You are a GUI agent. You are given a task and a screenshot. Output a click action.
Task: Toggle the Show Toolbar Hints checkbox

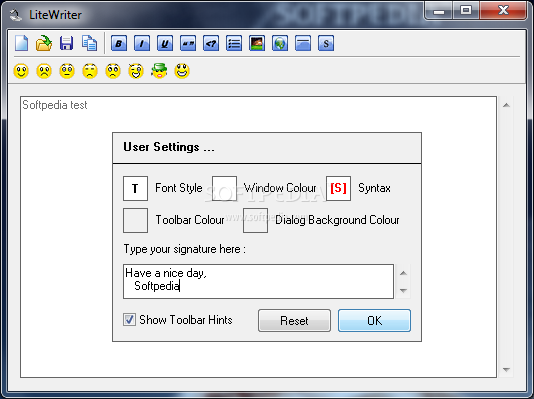click(x=129, y=320)
